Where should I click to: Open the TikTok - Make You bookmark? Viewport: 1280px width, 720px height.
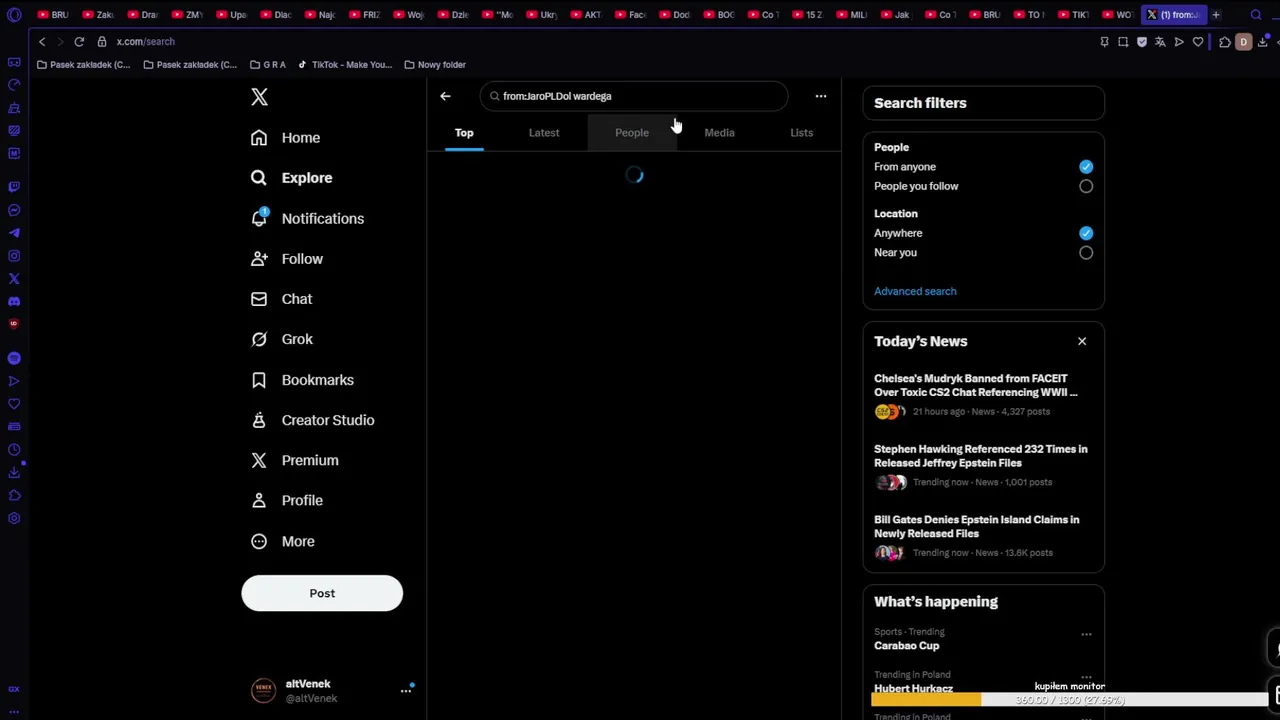345,65
